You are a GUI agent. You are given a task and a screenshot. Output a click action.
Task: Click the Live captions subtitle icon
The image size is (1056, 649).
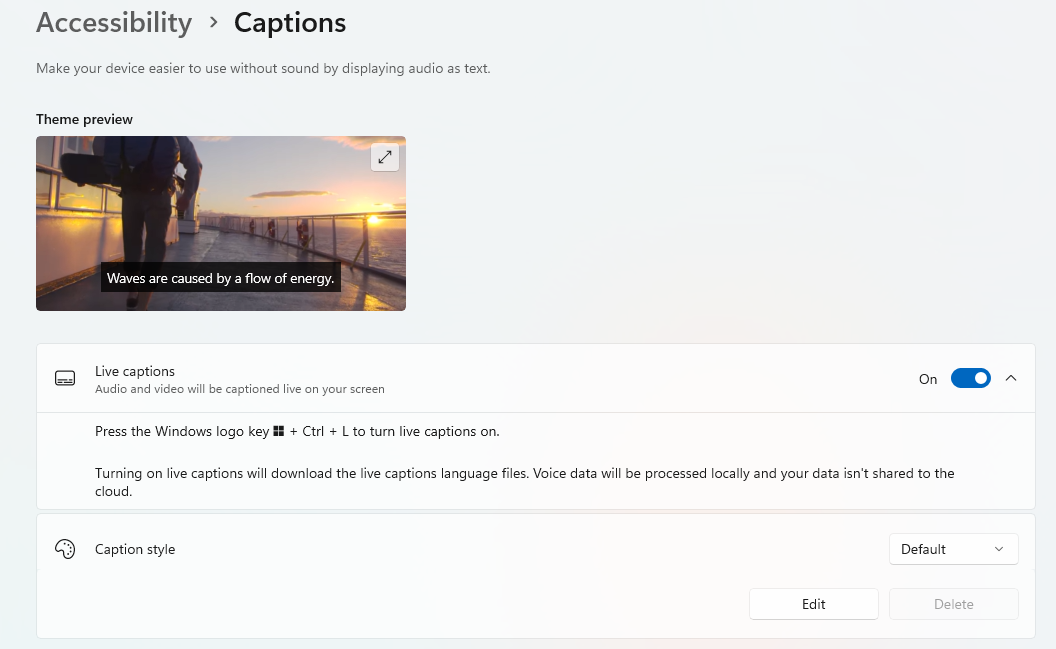coord(65,379)
